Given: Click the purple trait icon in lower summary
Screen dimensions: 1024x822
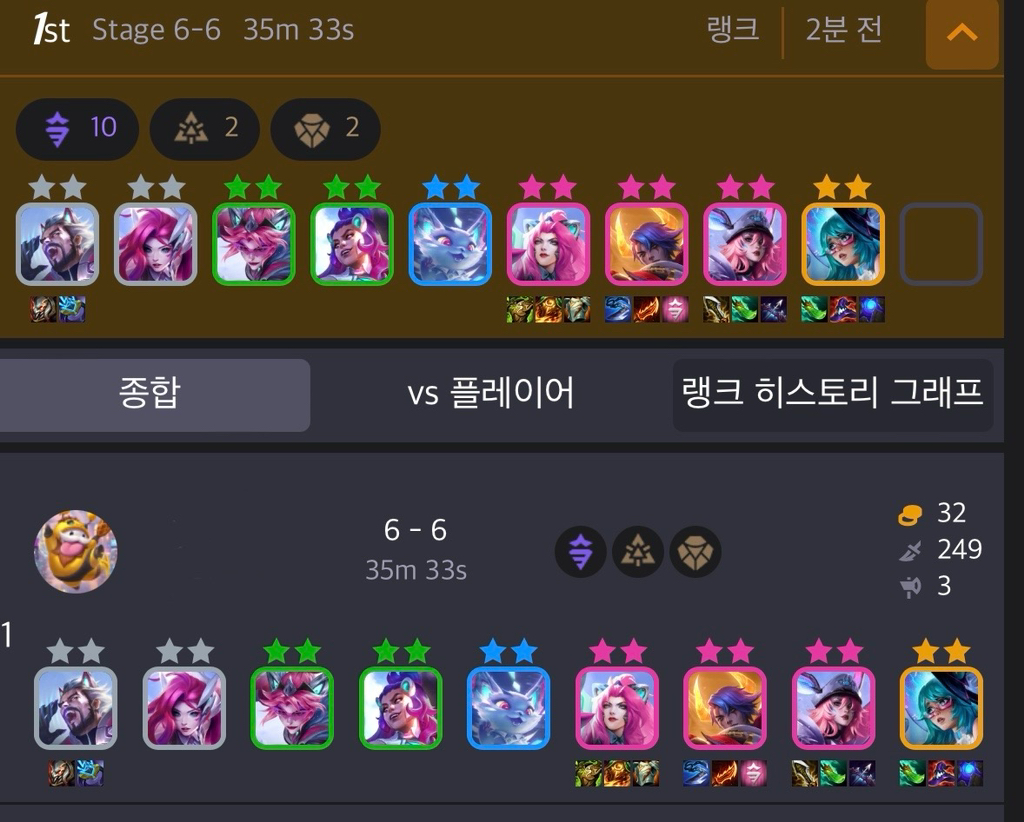Looking at the screenshot, I should [581, 552].
